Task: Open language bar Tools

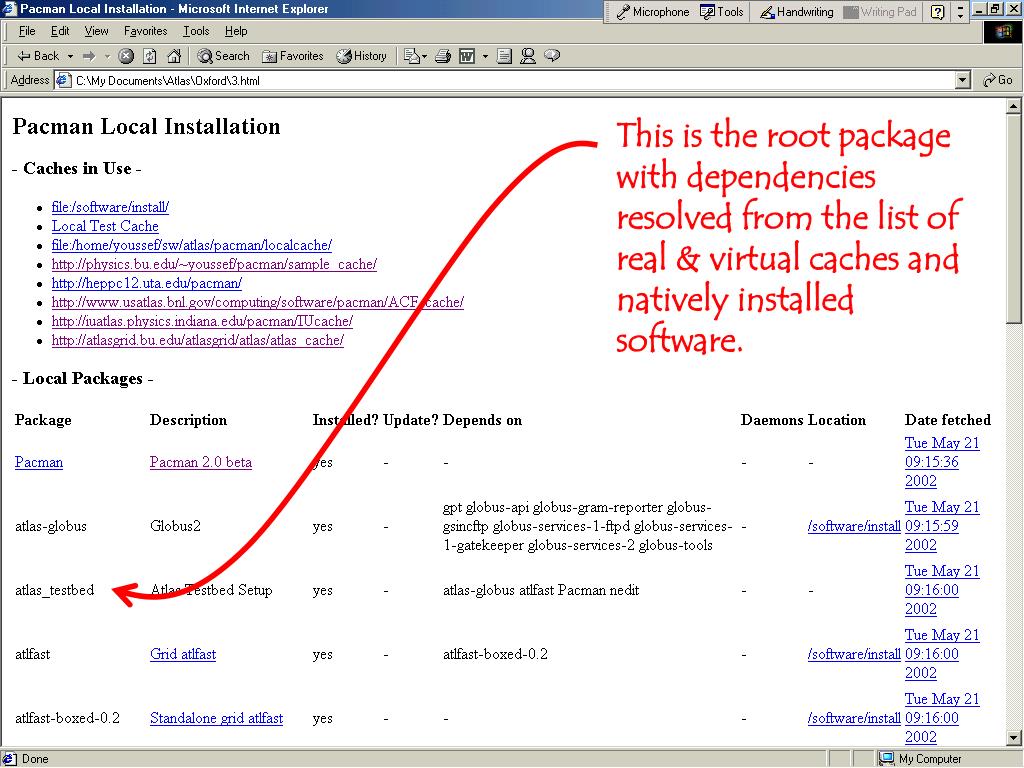Action: (x=722, y=12)
